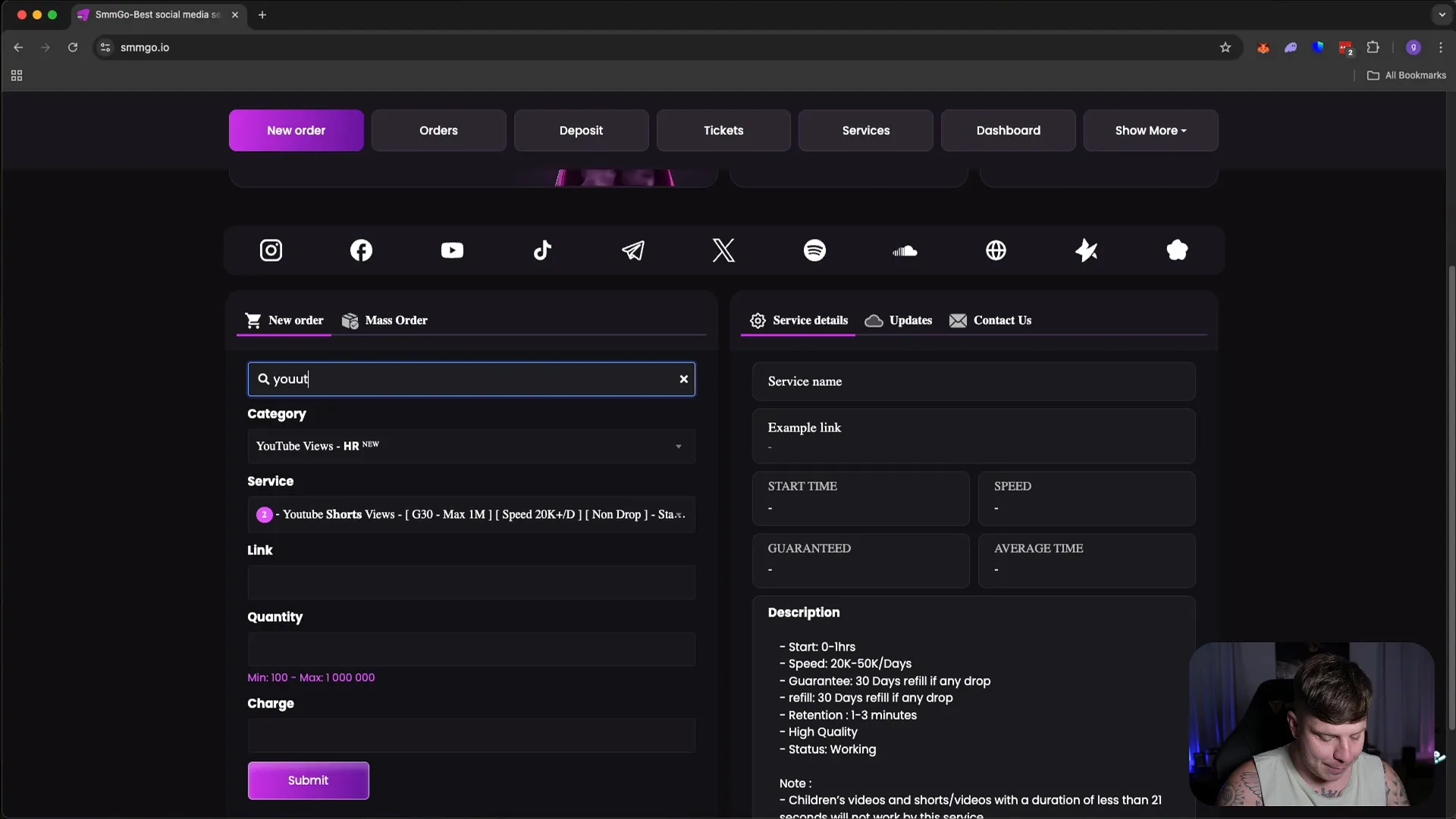Image resolution: width=1456 pixels, height=819 pixels.
Task: Open the apps grid in bookmarks bar
Action: (x=17, y=75)
